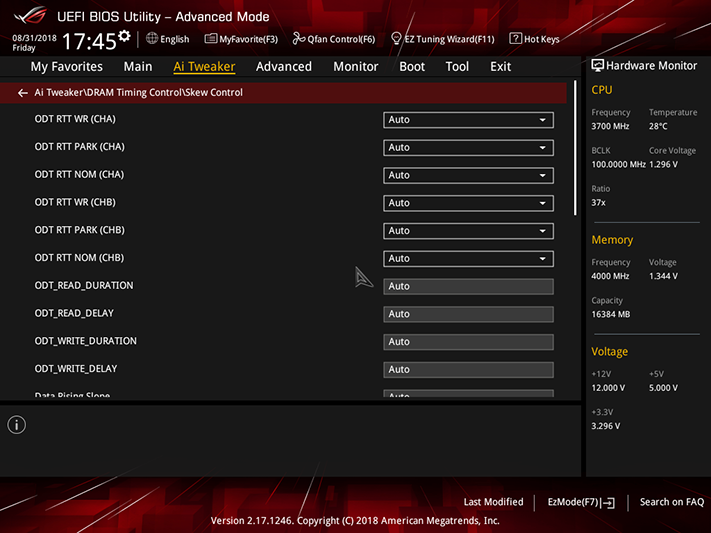Click the EzMode exit arrow icon
Screen dimensions: 711x533
tap(609, 503)
